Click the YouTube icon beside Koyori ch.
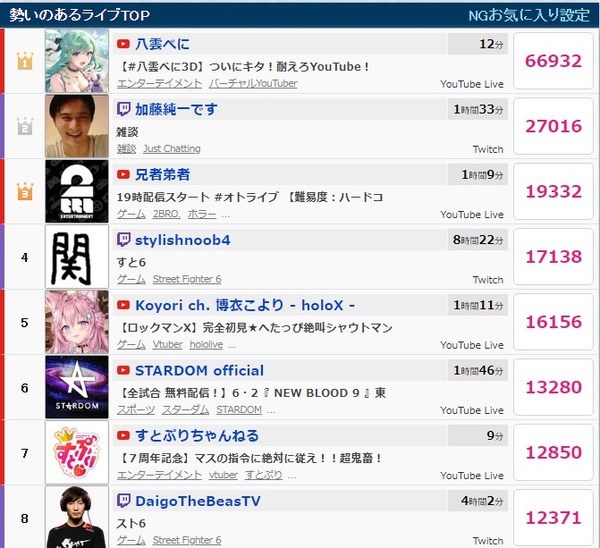 (x=123, y=305)
